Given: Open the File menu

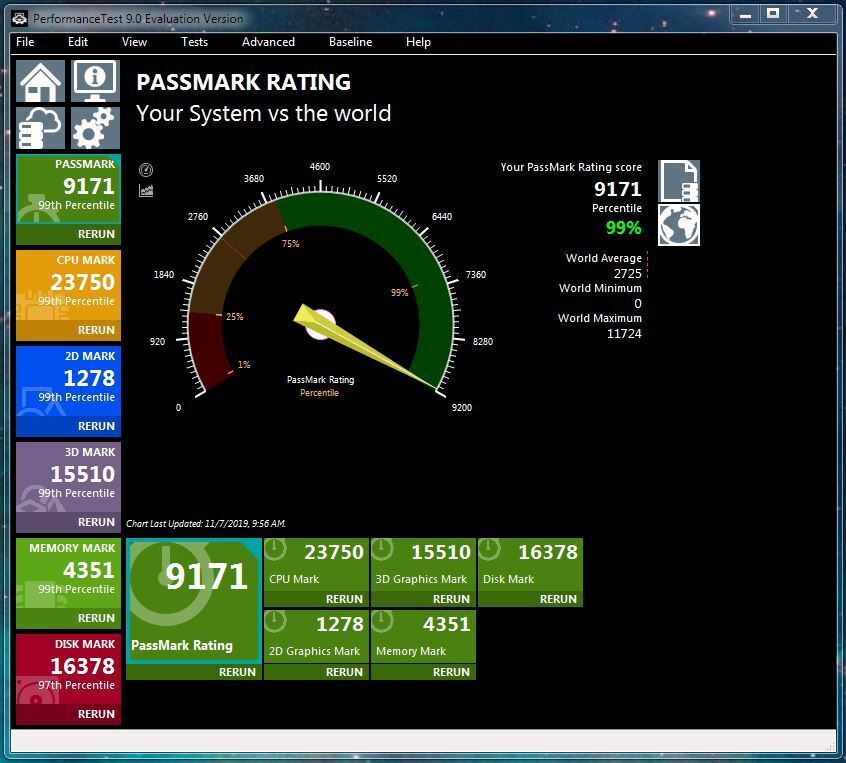Looking at the screenshot, I should [x=25, y=42].
